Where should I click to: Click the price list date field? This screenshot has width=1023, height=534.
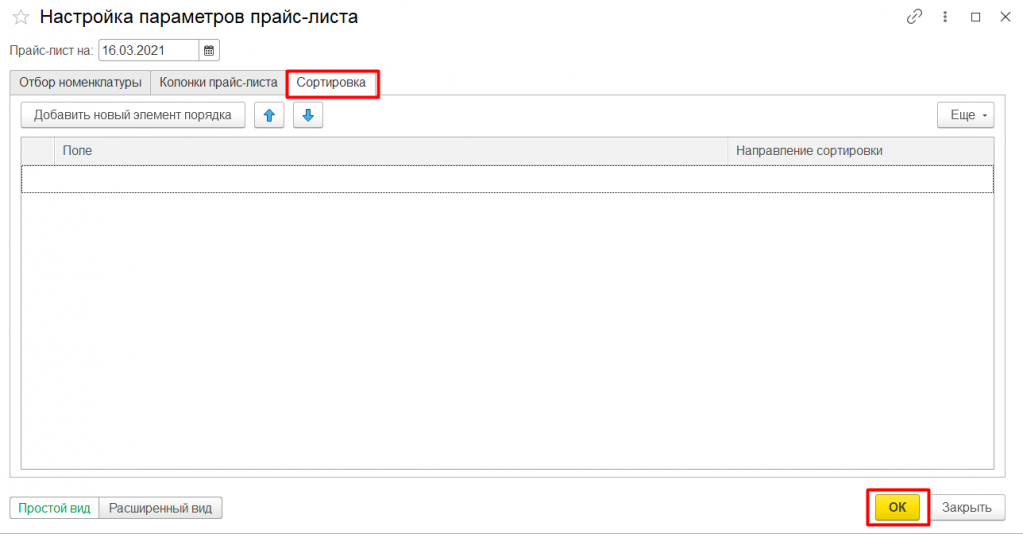pos(147,50)
